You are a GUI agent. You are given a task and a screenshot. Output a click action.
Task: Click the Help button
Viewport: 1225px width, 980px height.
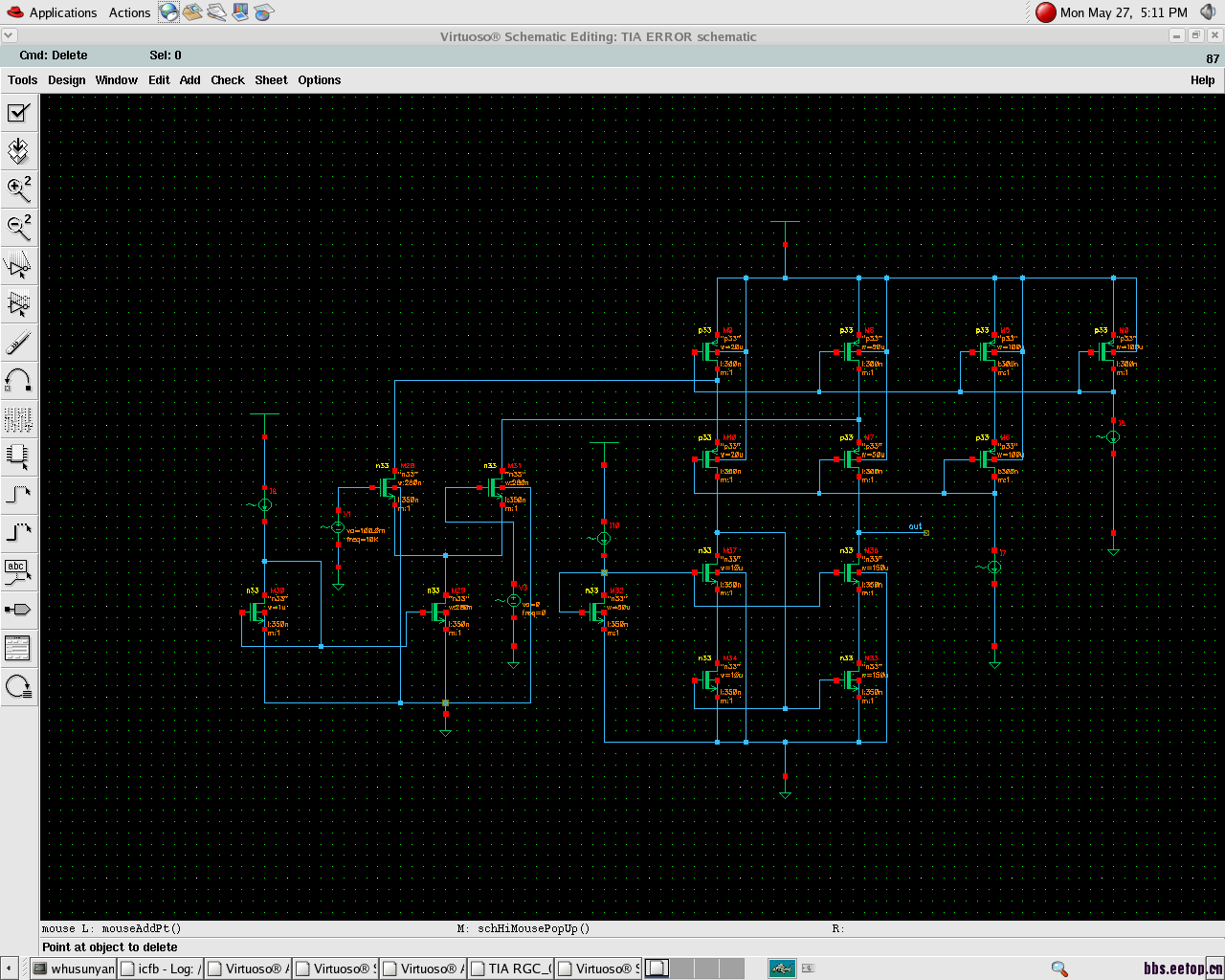[1202, 80]
